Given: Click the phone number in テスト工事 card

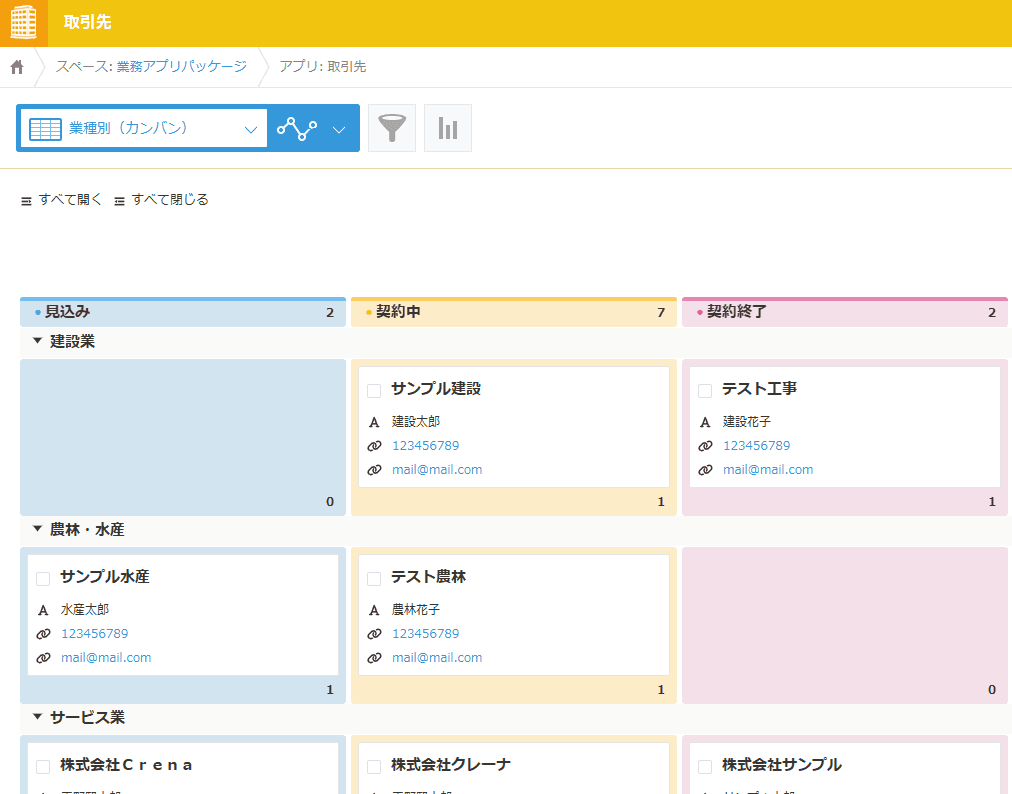Looking at the screenshot, I should click(756, 445).
